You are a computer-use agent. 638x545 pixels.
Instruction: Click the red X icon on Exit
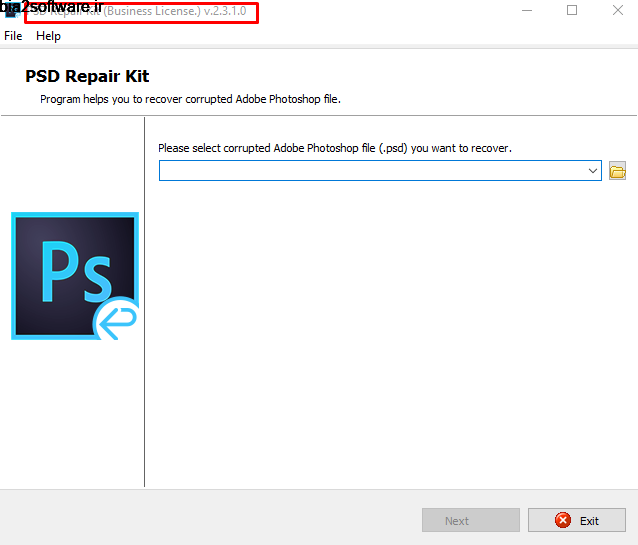(x=563, y=520)
